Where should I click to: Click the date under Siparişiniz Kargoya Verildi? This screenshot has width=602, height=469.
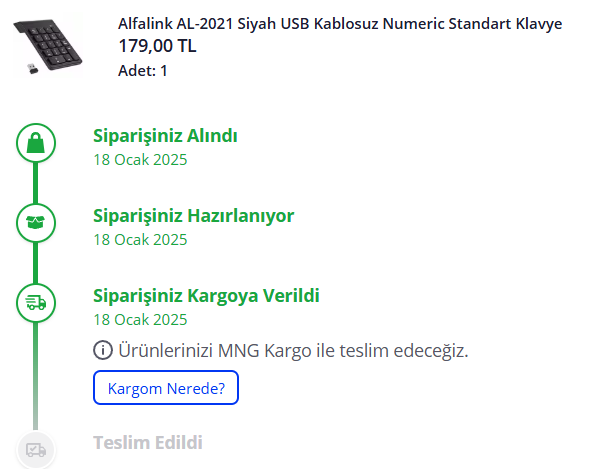point(140,319)
